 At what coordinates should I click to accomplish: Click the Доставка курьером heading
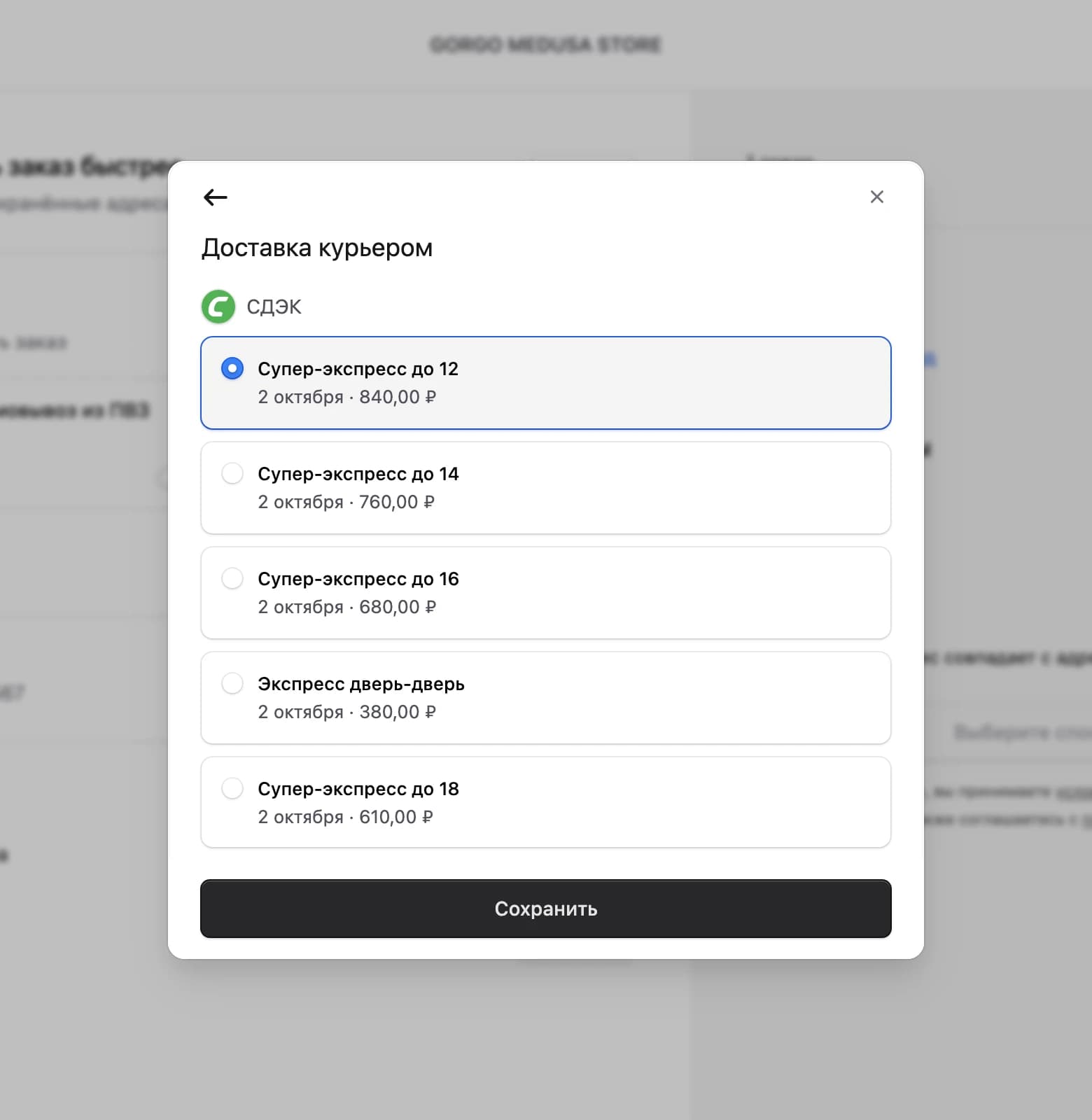click(317, 248)
